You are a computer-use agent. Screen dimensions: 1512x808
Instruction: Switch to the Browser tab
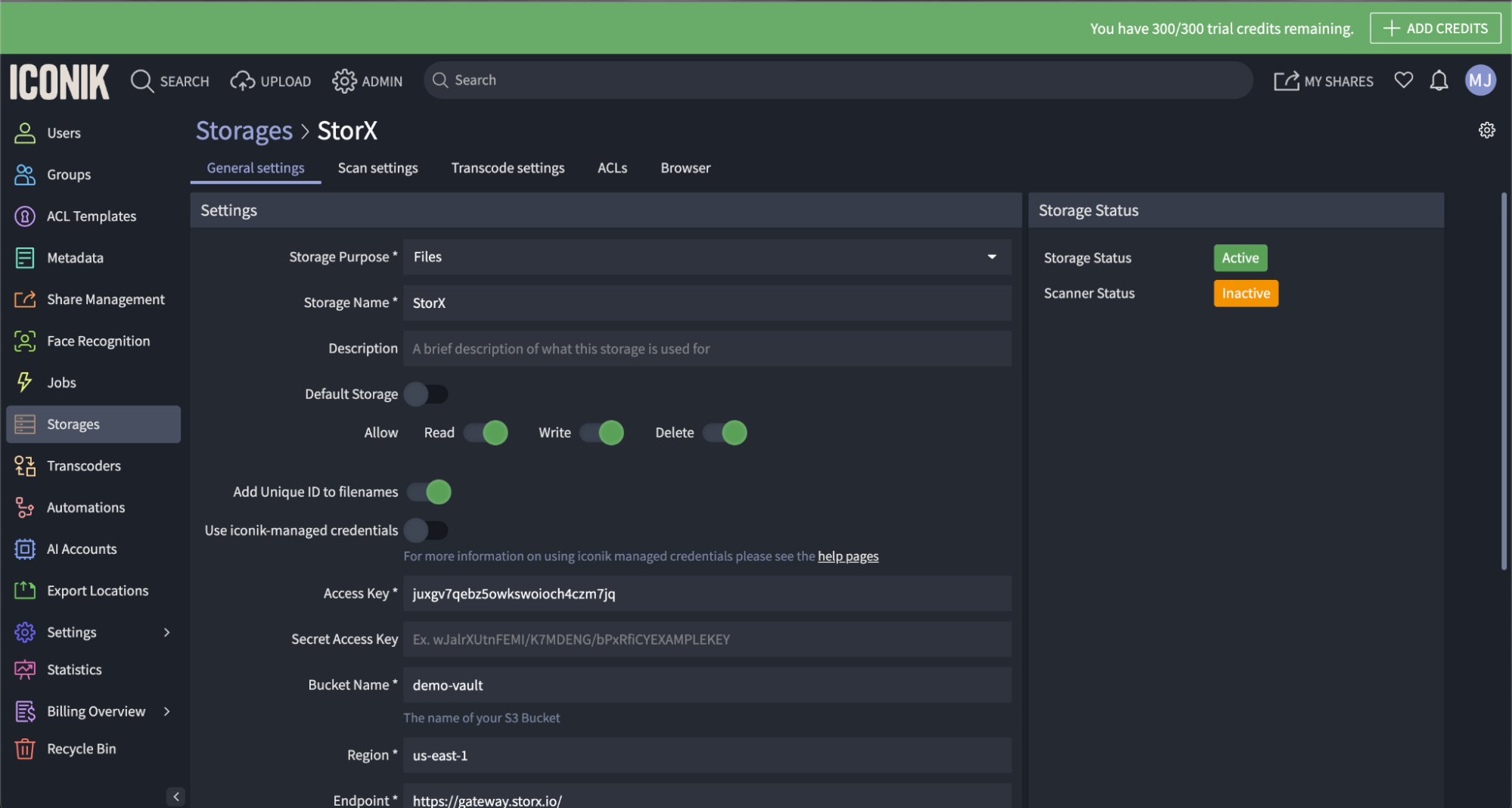685,168
